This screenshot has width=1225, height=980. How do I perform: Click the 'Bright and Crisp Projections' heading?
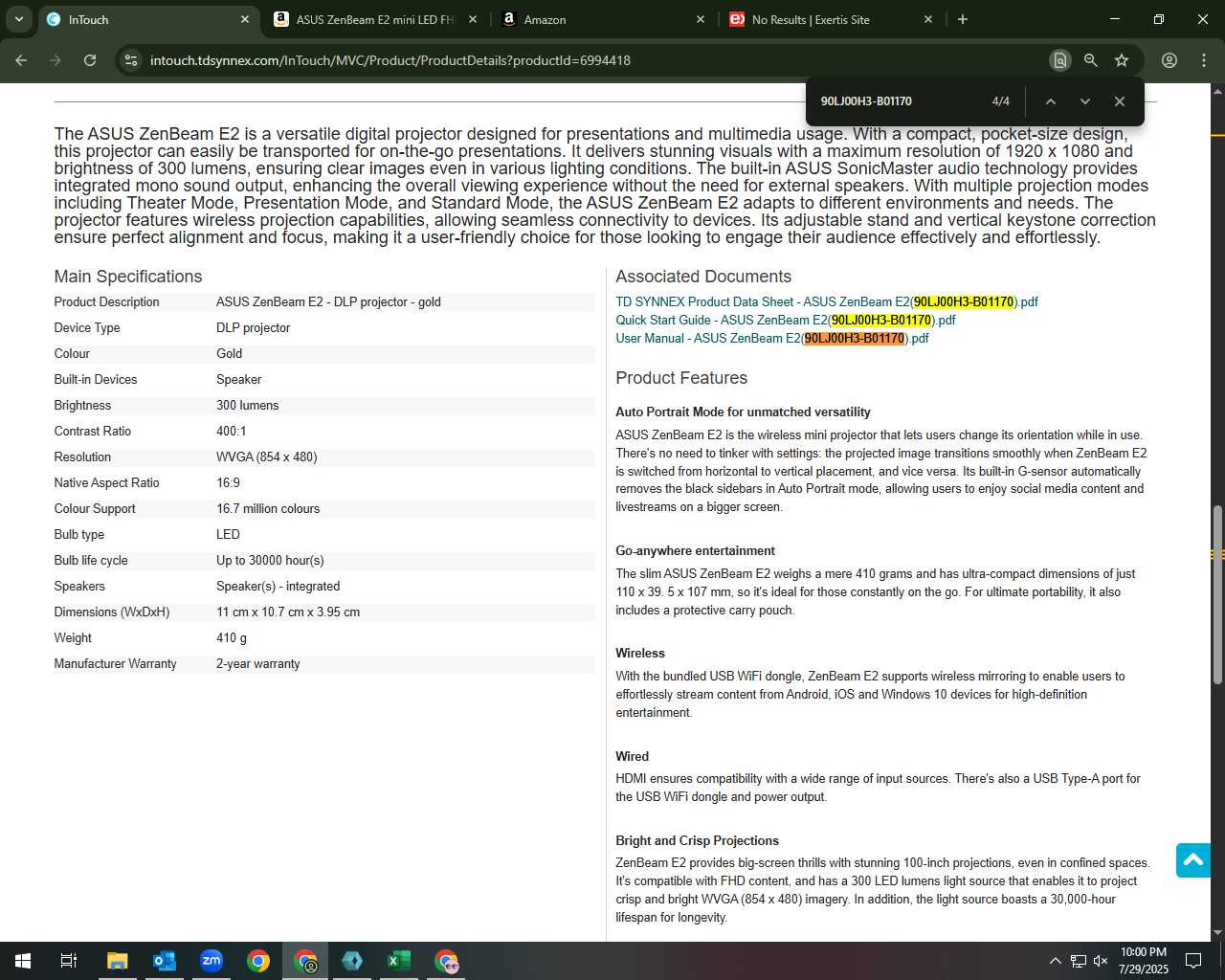pyautogui.click(x=697, y=840)
